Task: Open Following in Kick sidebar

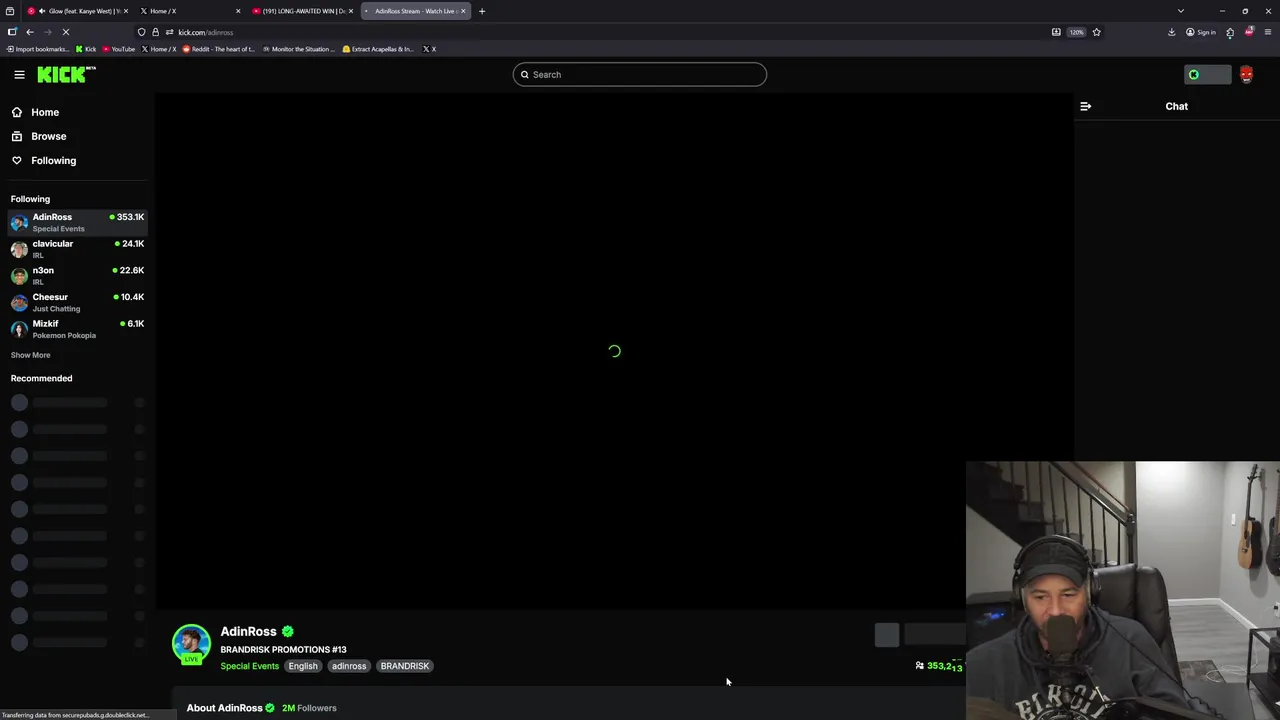Action: click(53, 160)
